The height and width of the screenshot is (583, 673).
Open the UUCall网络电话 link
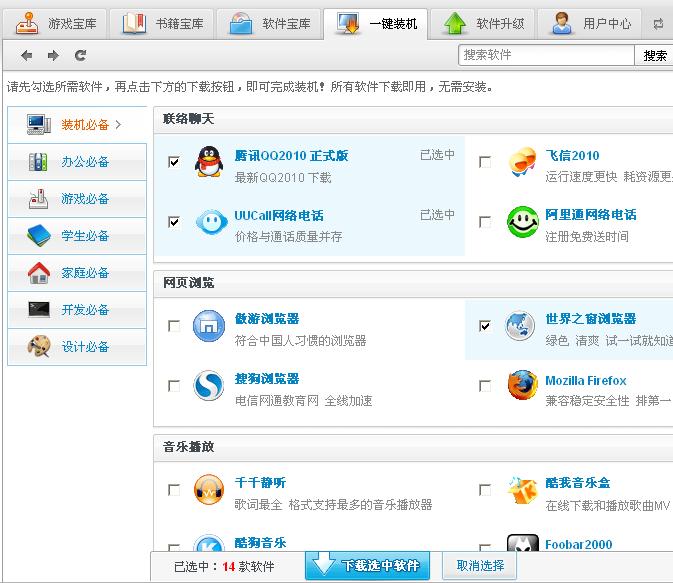279,216
